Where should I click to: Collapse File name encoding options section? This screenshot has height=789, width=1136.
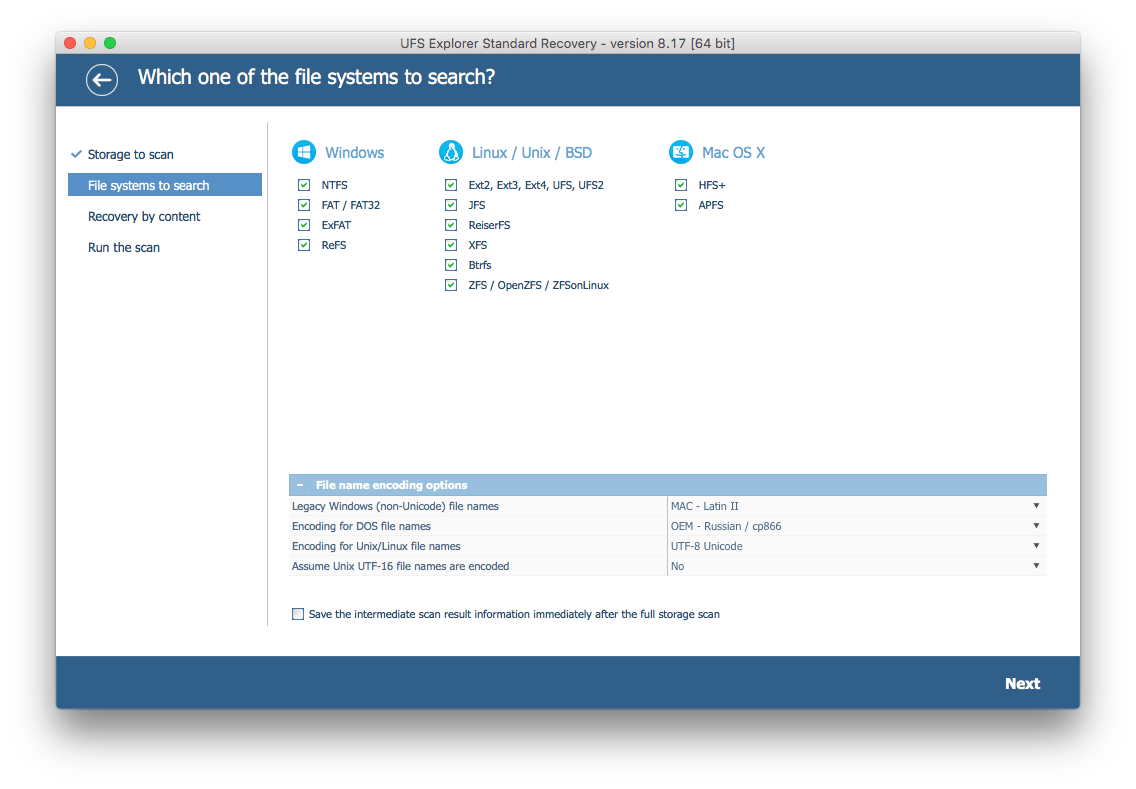[x=299, y=485]
